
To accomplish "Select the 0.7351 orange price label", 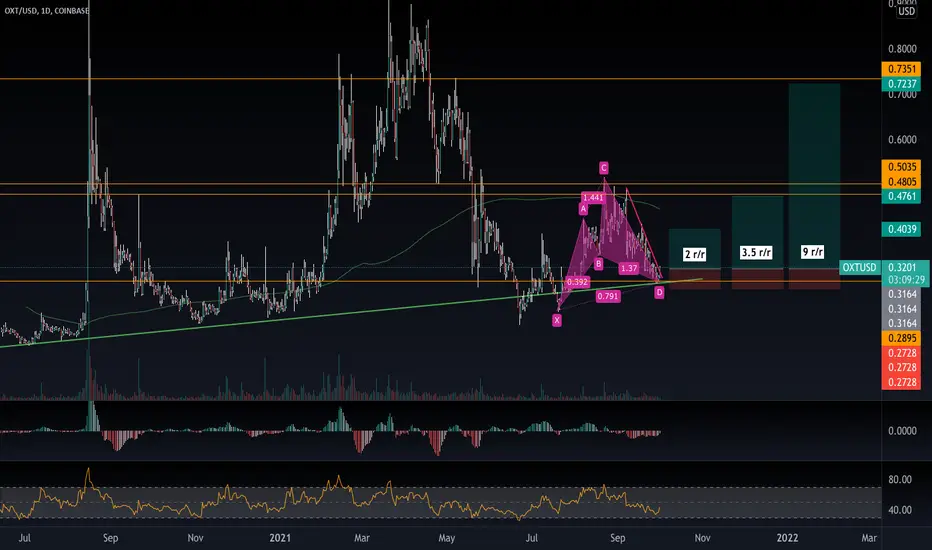I will (x=901, y=69).
